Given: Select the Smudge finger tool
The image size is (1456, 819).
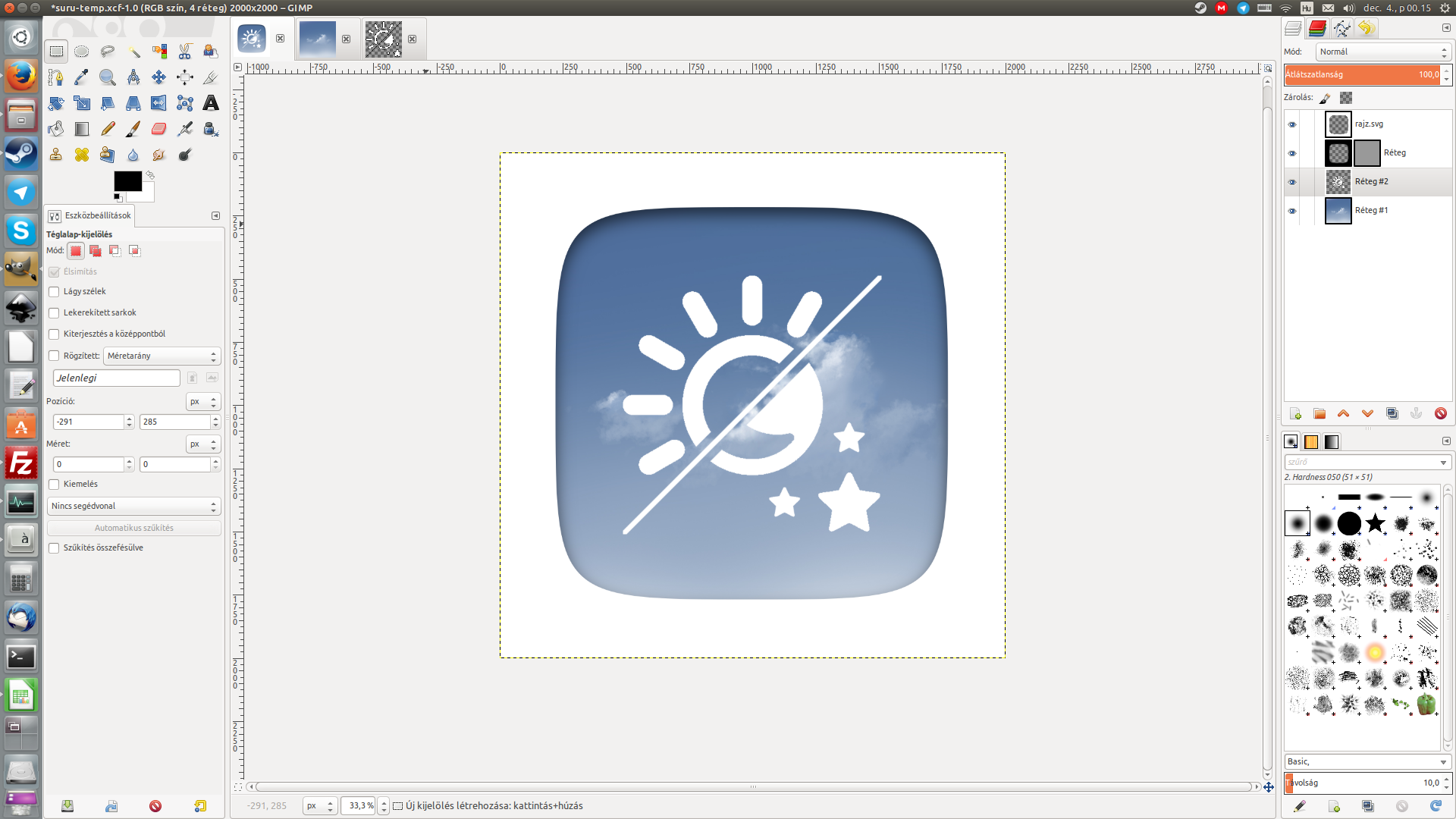Looking at the screenshot, I should coord(159,155).
